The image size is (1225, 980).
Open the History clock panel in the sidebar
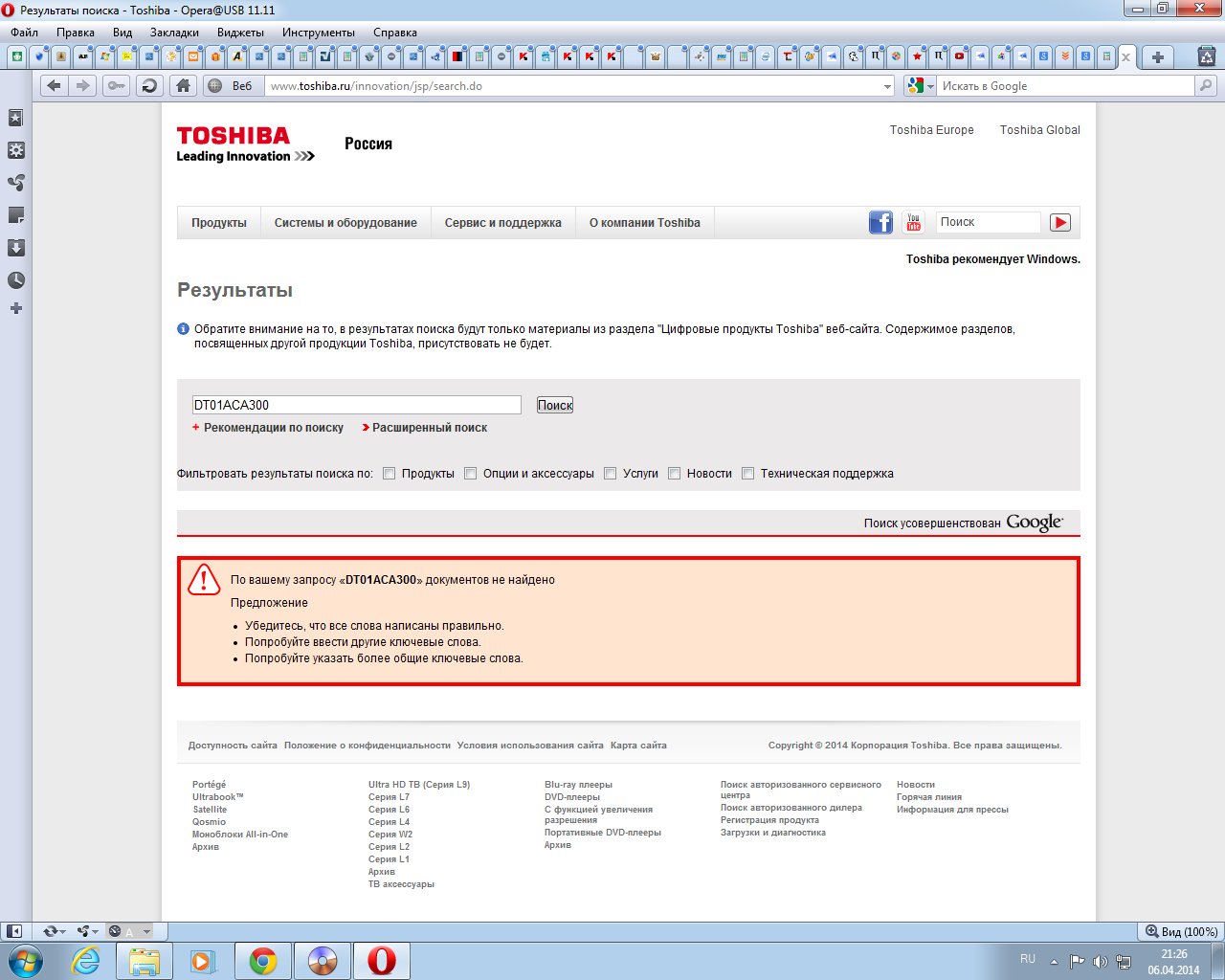tap(16, 280)
